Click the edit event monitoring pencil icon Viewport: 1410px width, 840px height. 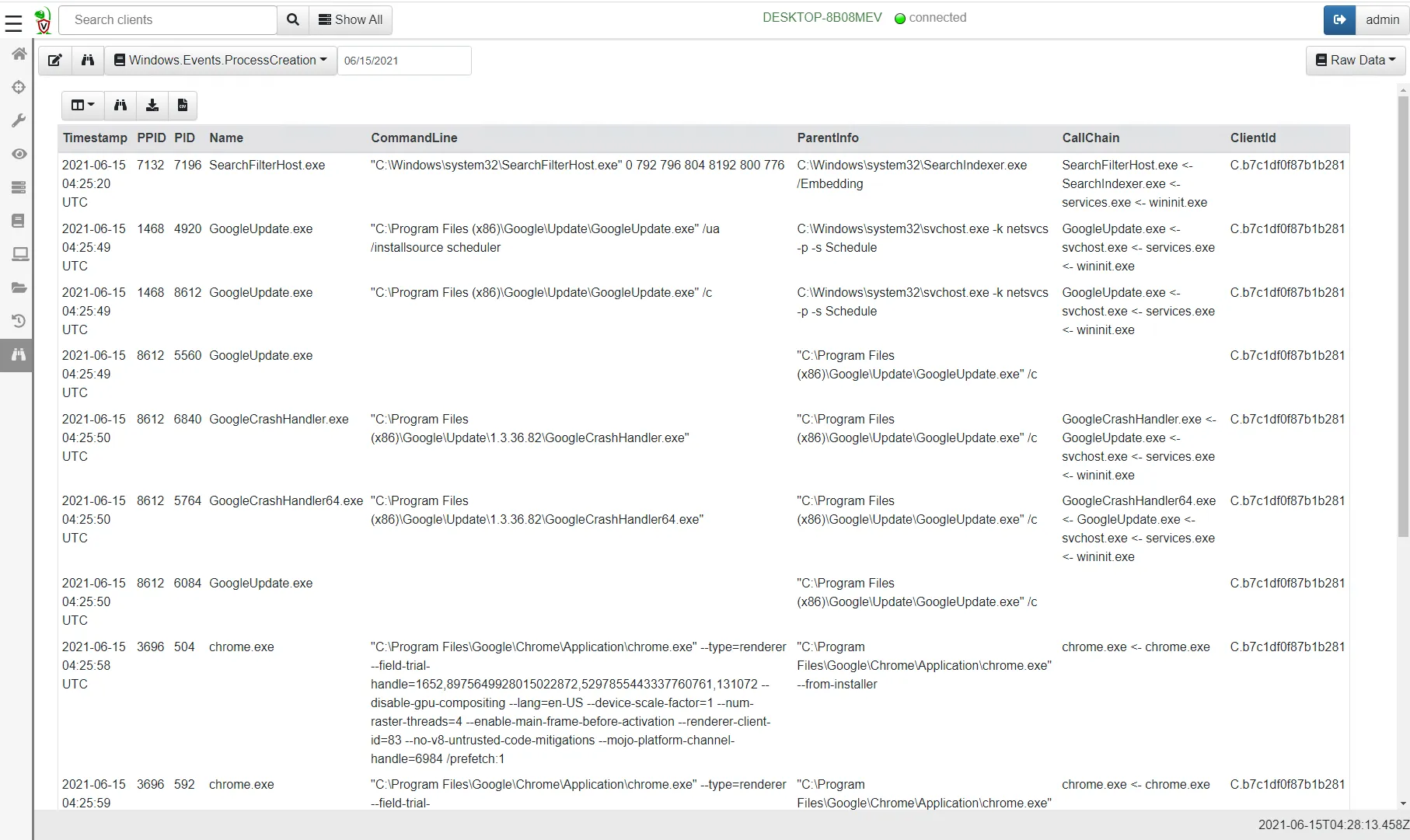pos(55,61)
